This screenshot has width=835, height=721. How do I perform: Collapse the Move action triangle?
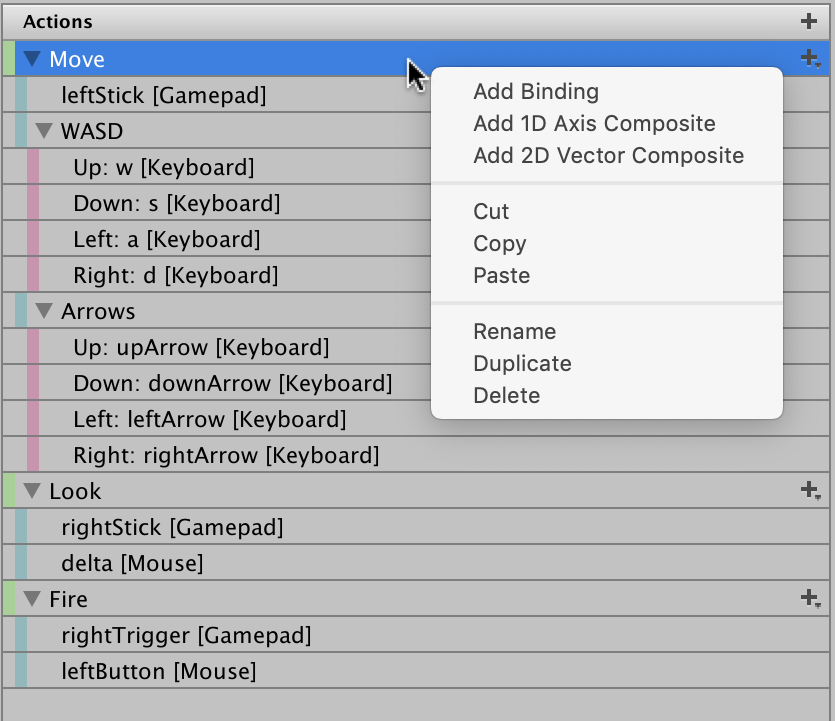click(x=33, y=59)
